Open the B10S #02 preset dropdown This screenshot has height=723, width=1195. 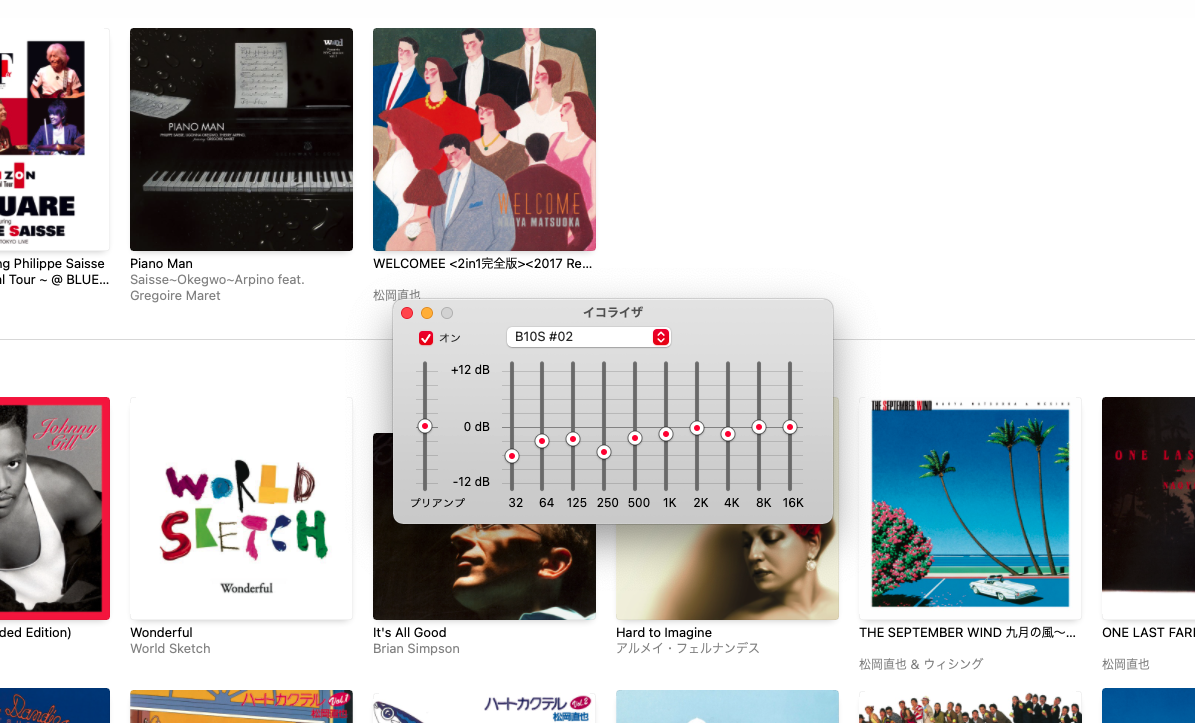point(588,337)
